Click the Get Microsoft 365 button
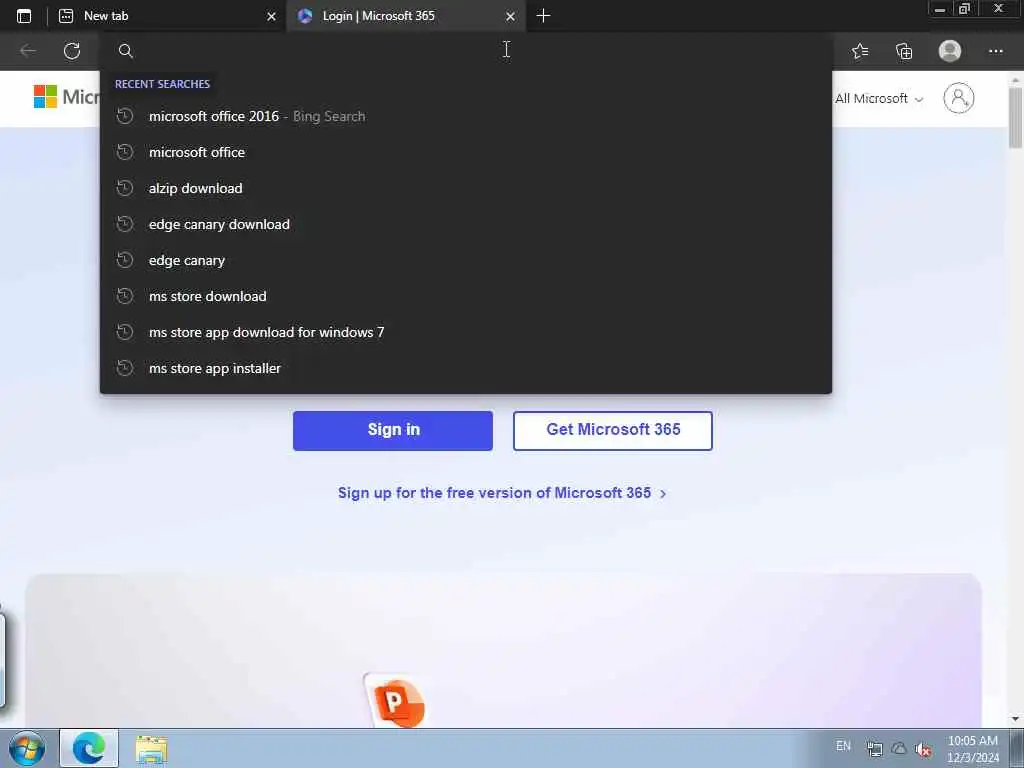1024x768 pixels. 613,430
